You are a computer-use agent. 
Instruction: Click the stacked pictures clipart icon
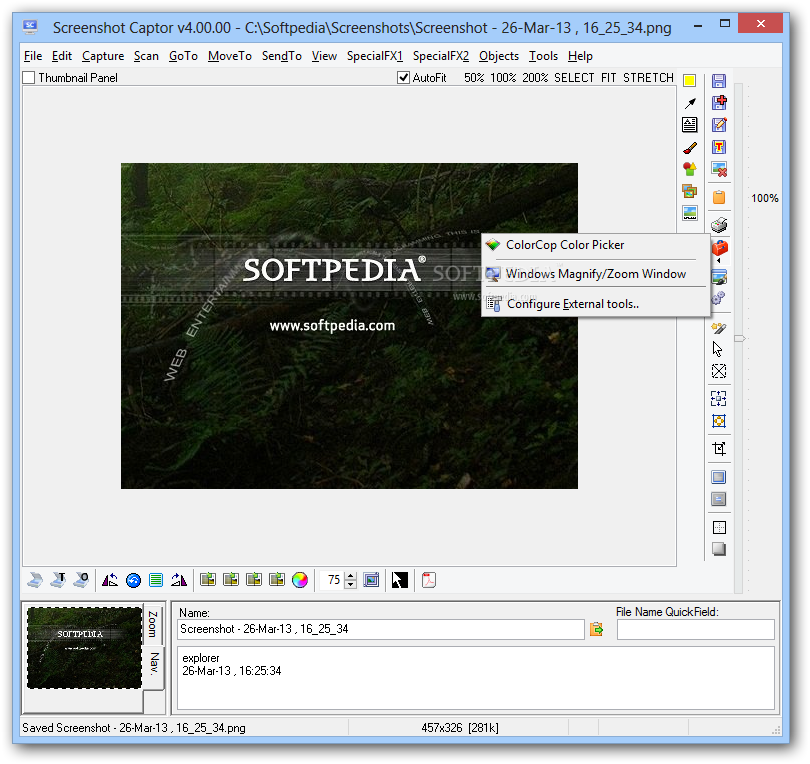coord(690,191)
